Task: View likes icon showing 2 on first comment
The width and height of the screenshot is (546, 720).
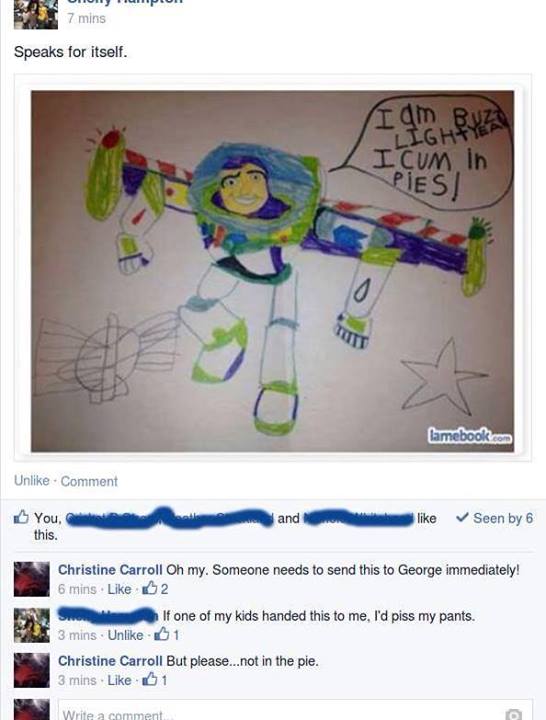Action: (x=155, y=589)
